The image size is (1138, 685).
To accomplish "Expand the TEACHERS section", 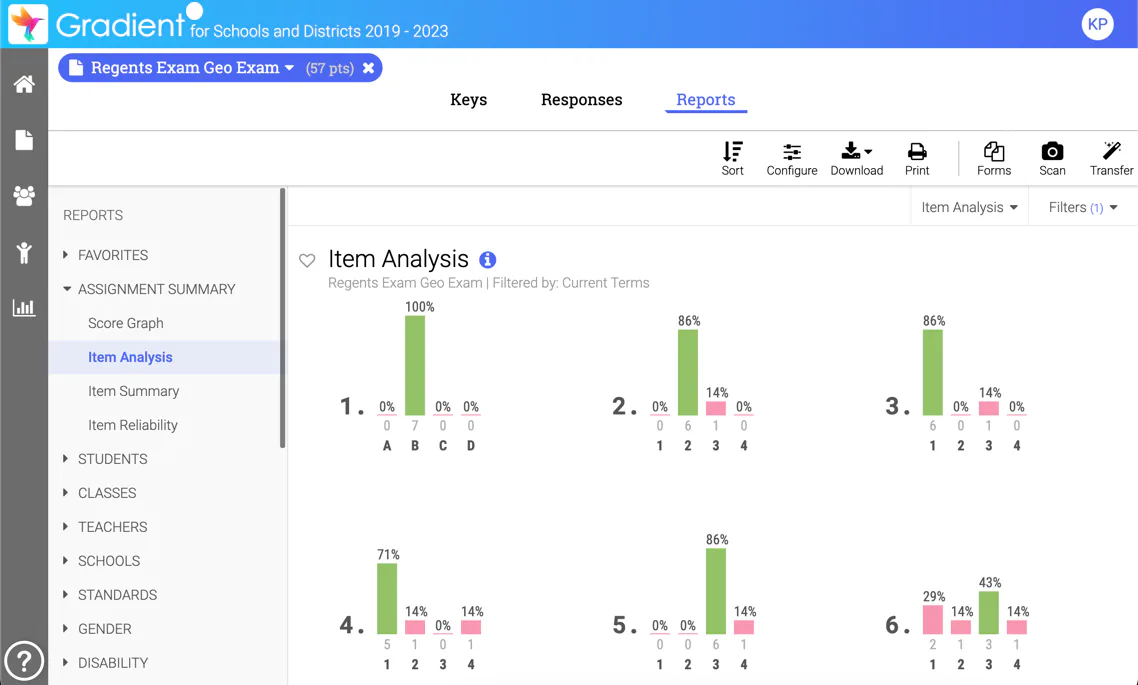I will 105,527.
